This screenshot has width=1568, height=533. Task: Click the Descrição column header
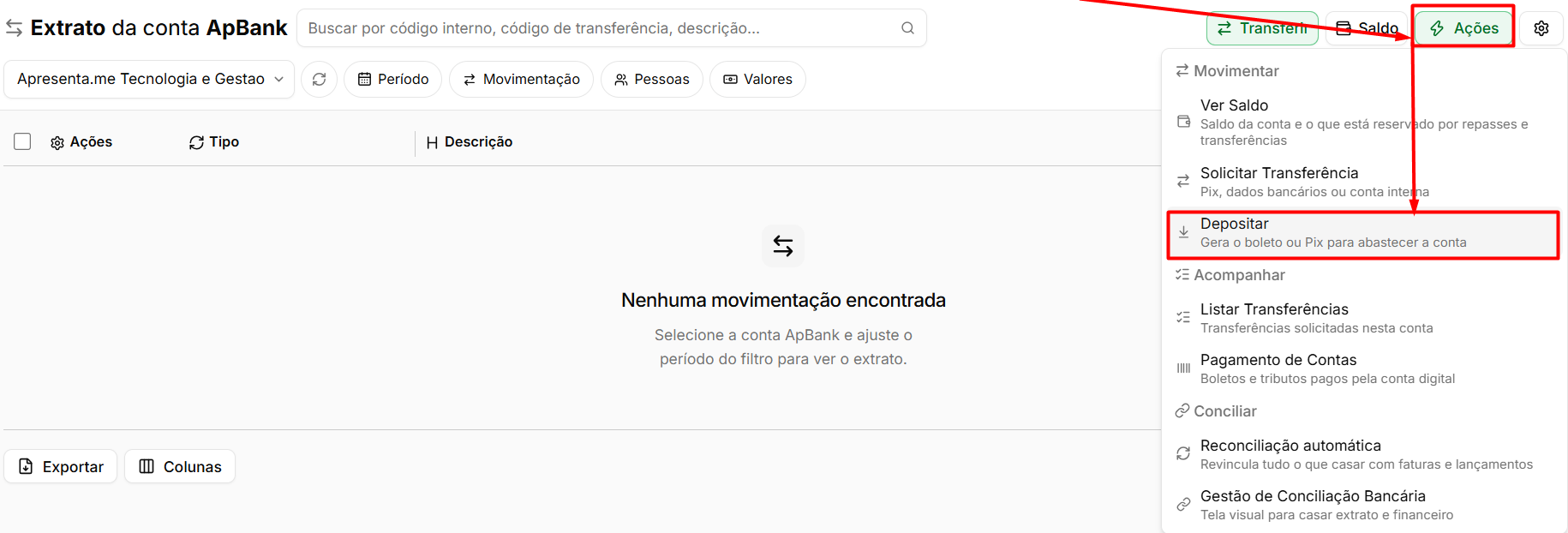tap(469, 142)
